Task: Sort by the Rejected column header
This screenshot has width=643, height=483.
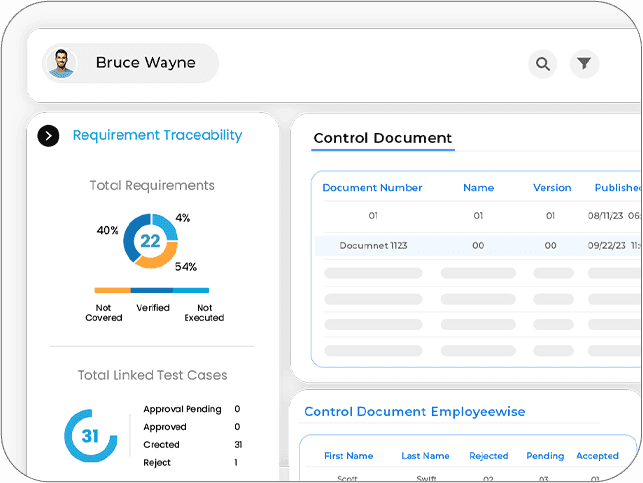Action: tap(488, 456)
